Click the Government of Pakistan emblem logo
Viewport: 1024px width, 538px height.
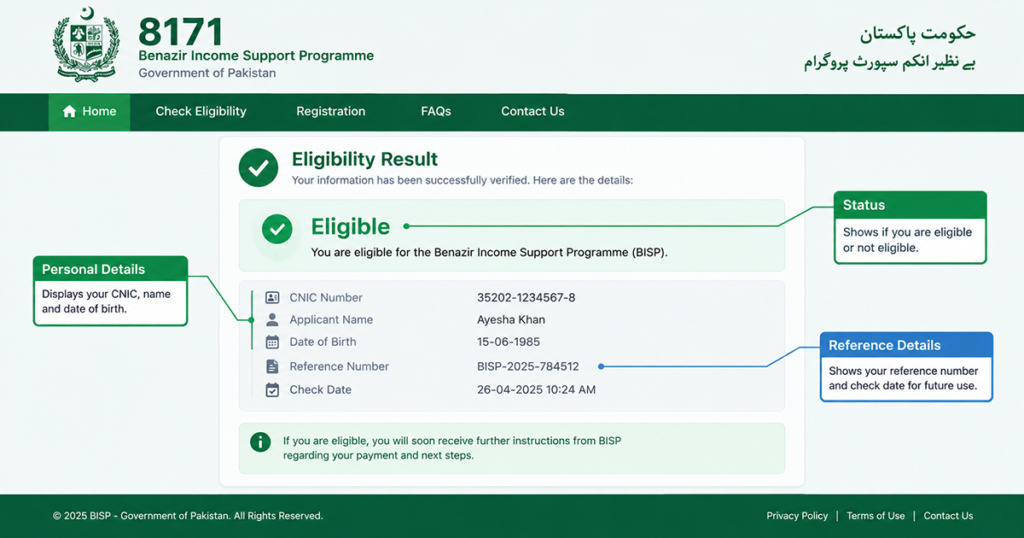tap(87, 45)
